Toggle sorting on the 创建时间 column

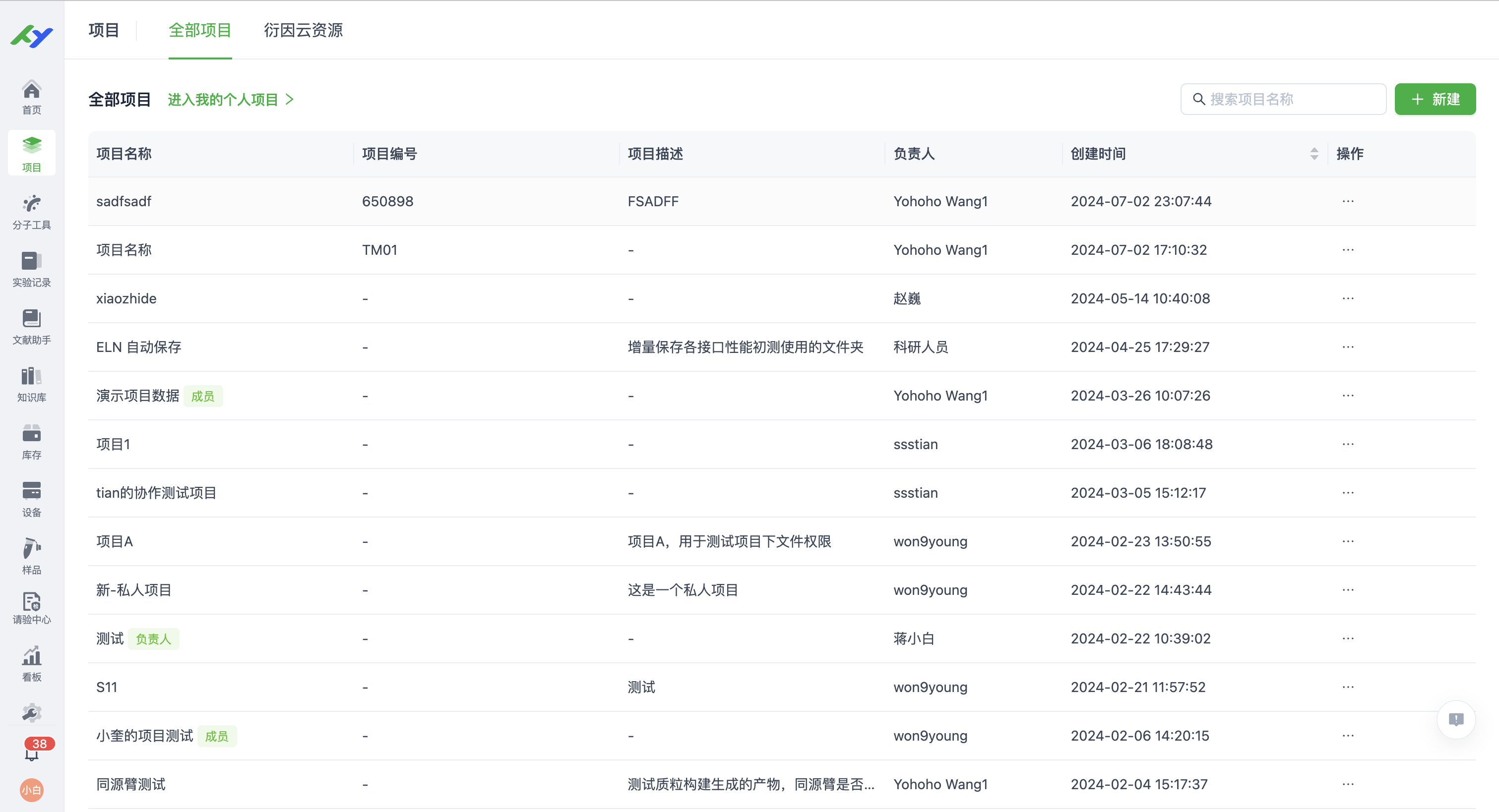tap(1313, 154)
